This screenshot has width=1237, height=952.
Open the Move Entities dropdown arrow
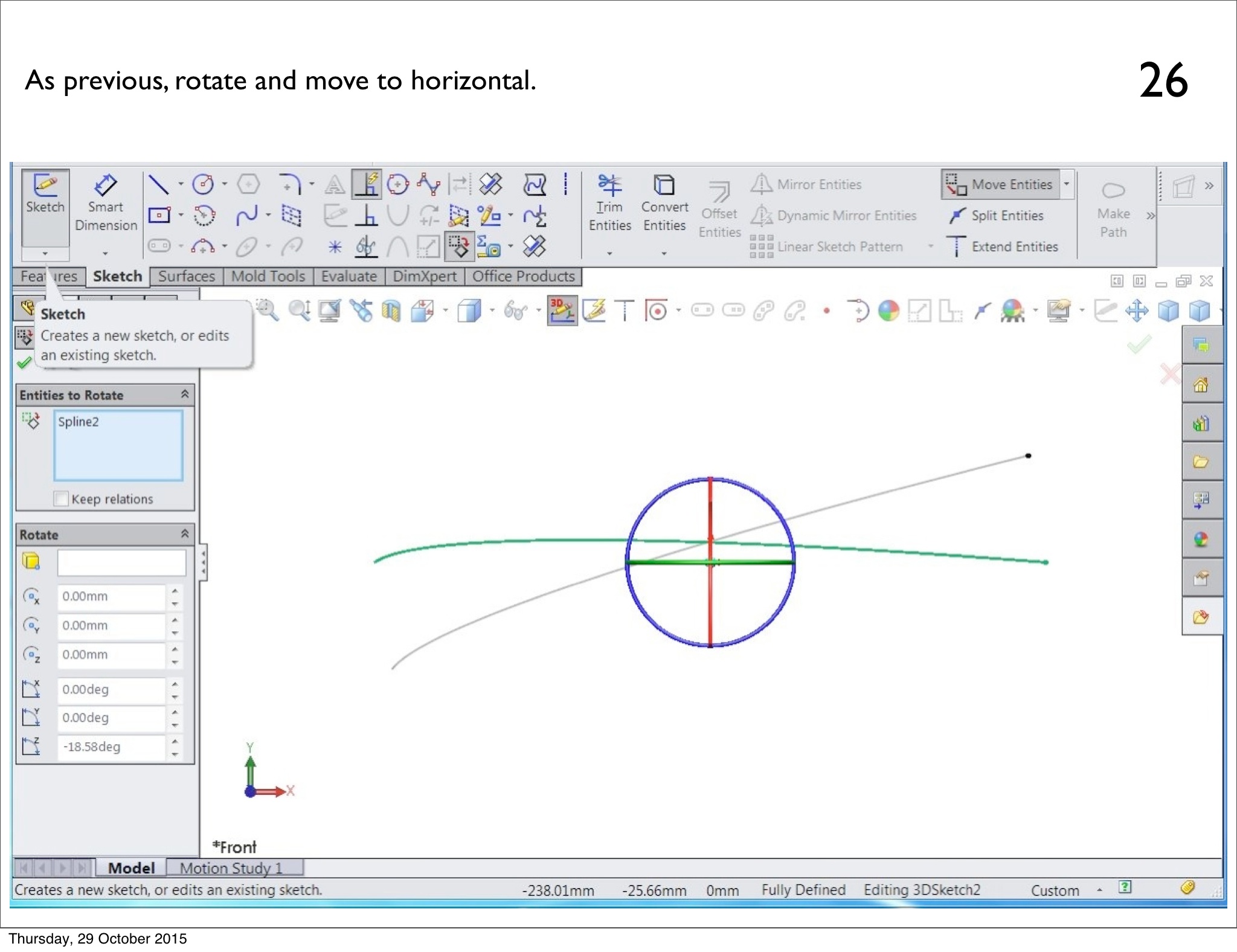1067,184
